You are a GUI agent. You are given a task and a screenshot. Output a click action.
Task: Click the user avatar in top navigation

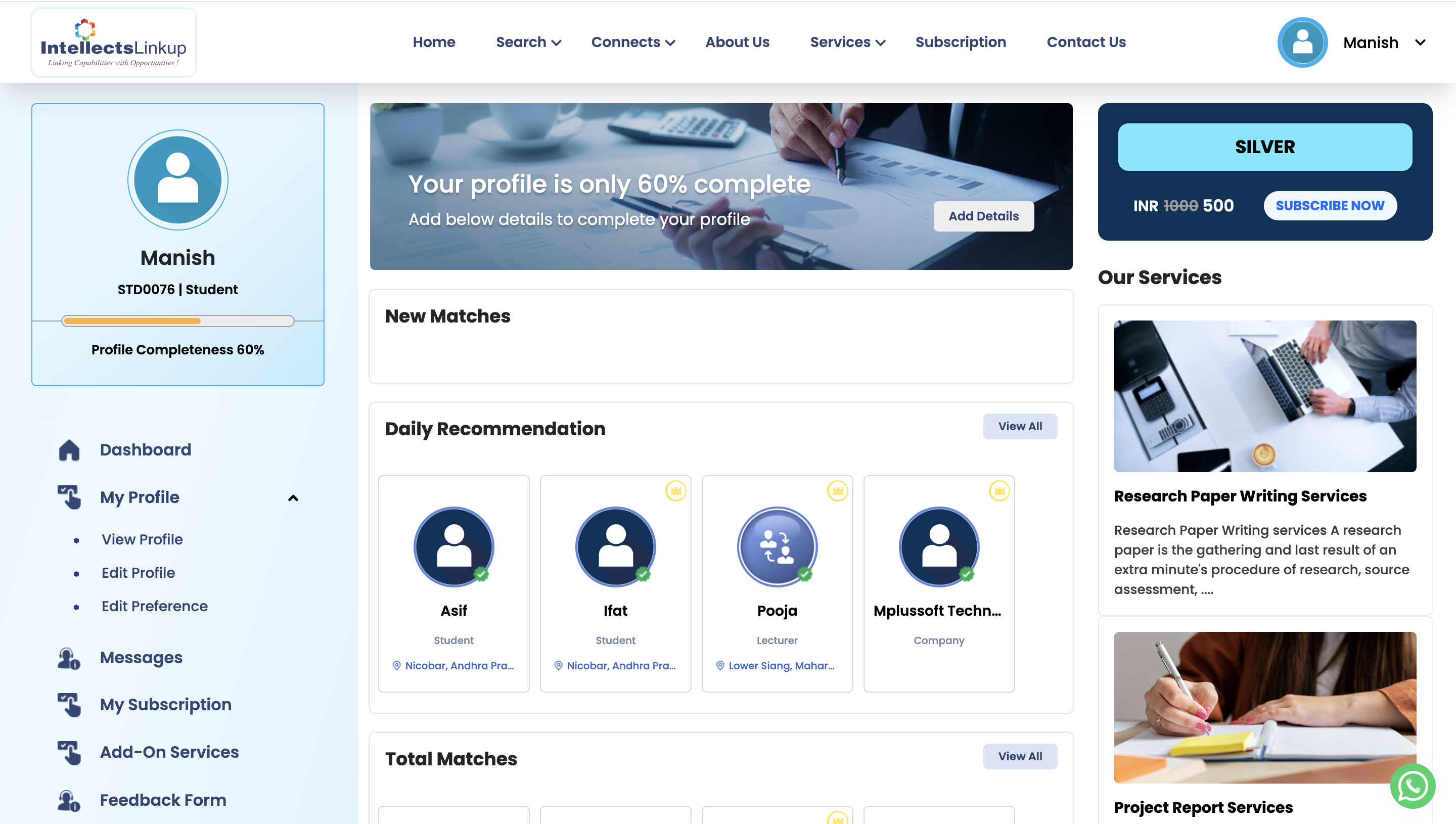[1302, 42]
